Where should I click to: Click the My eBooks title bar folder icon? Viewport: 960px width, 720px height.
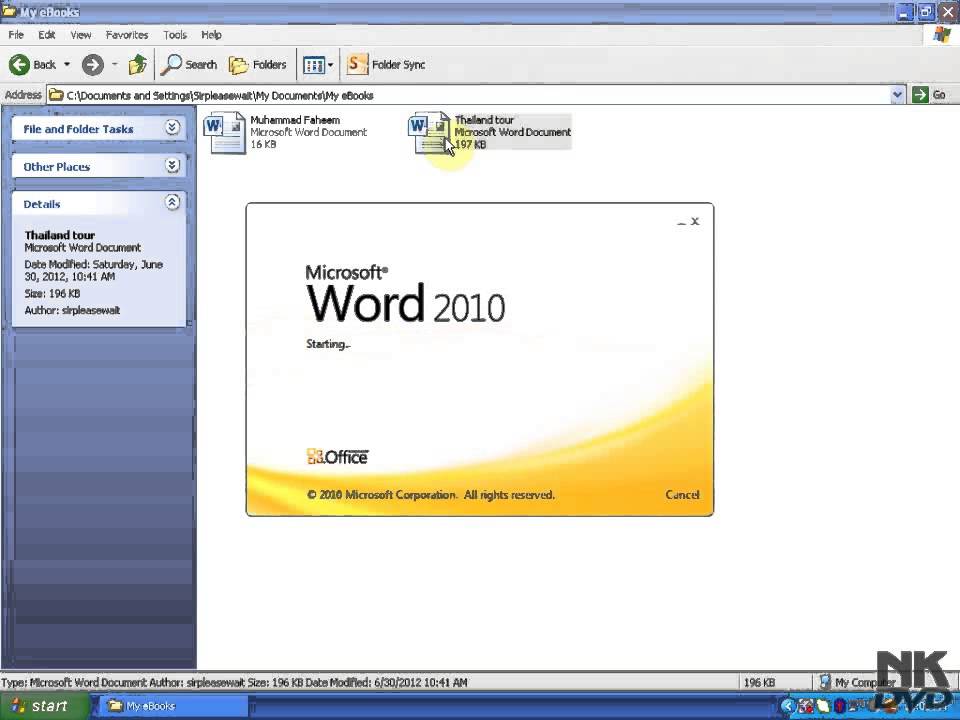(x=9, y=11)
